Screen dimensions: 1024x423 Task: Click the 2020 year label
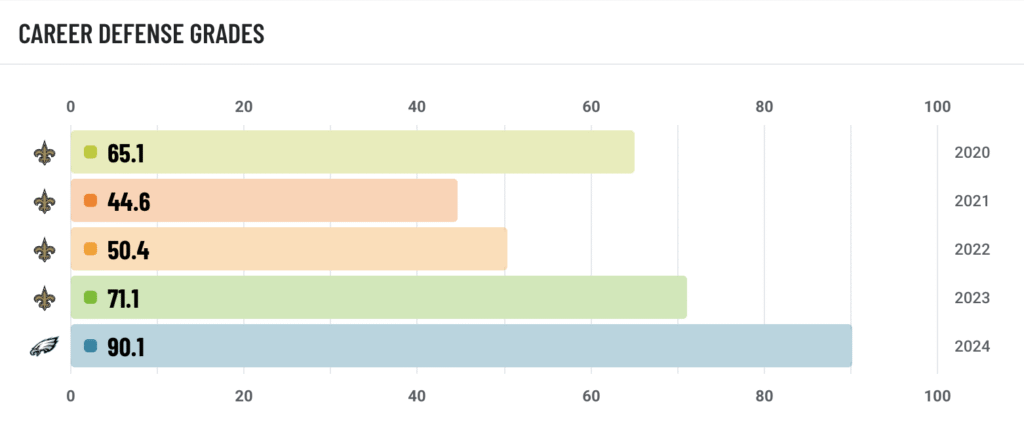(972, 153)
